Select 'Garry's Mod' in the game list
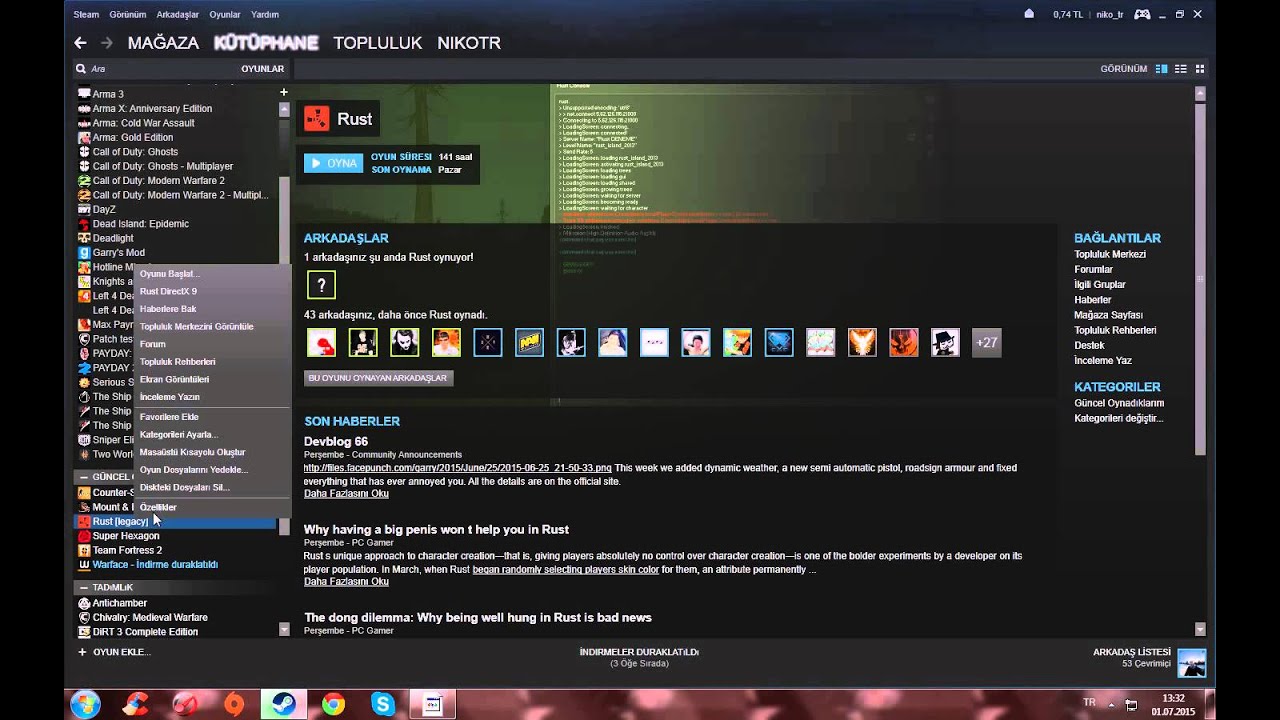 [119, 253]
